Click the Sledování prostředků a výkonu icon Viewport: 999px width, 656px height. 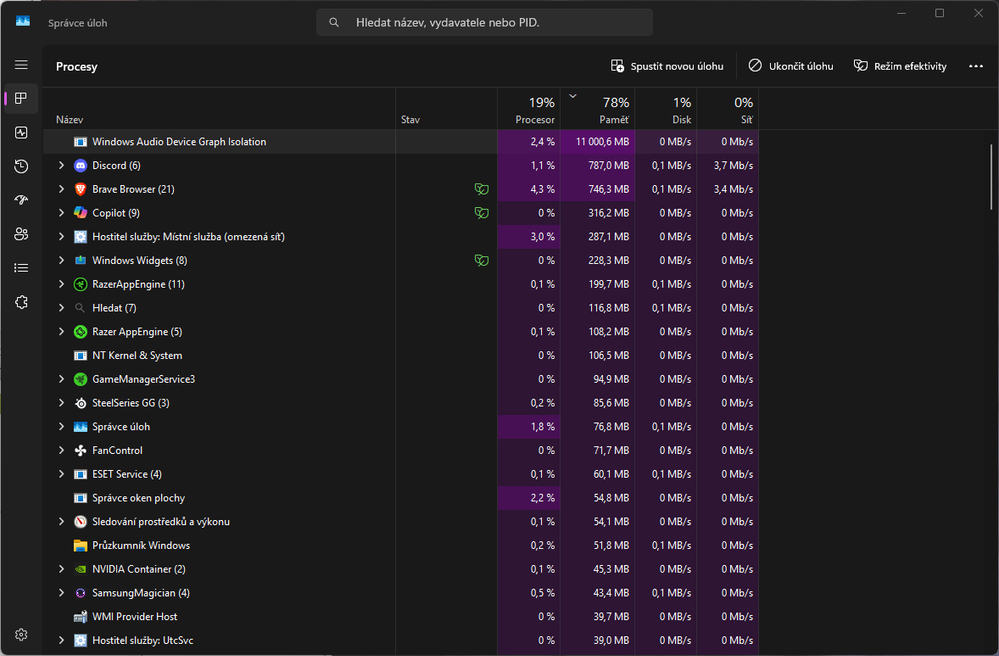click(80, 522)
